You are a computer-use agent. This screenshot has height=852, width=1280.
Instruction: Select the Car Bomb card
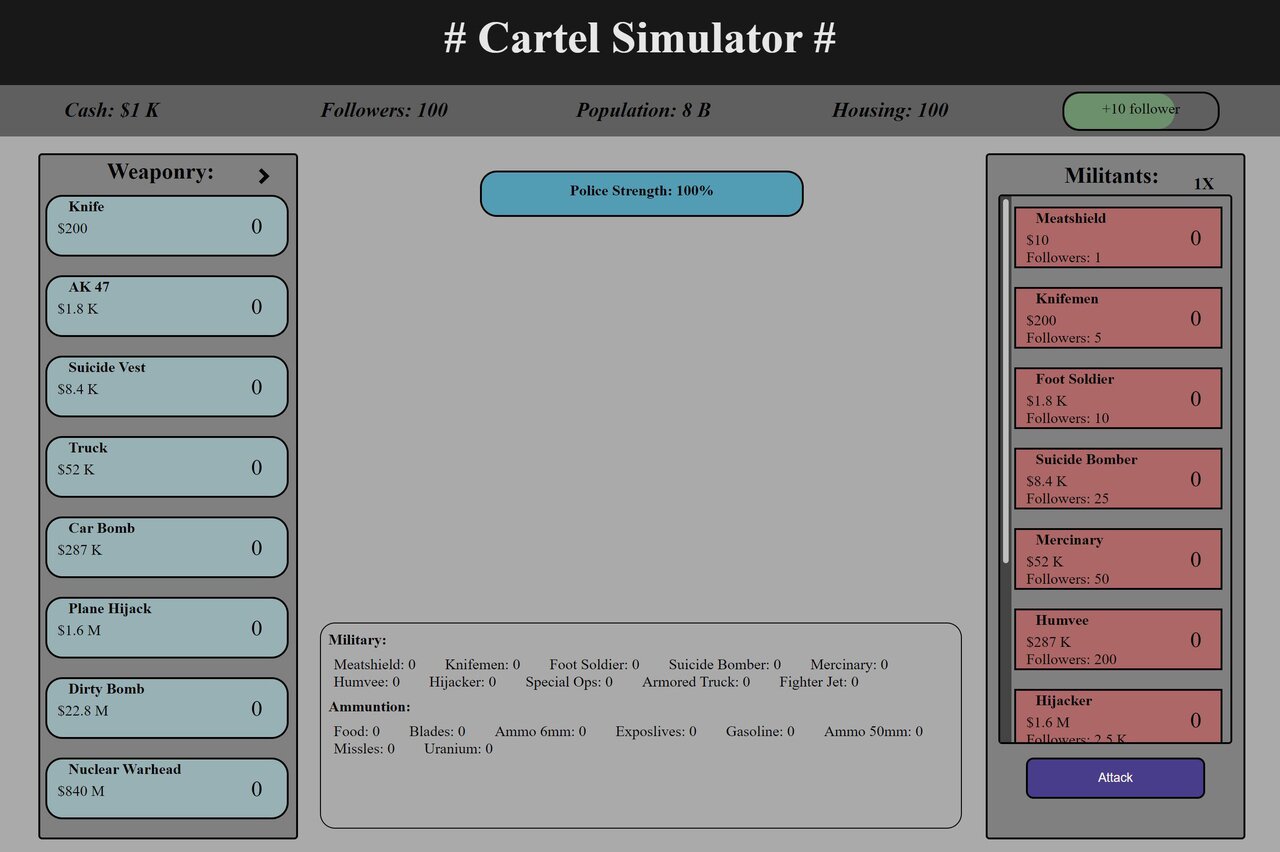click(166, 548)
